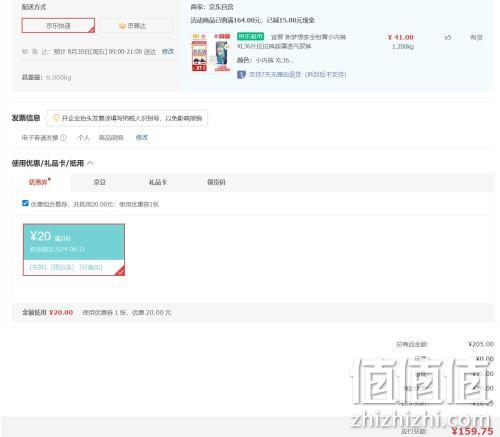Click 修改 link next to delivery time
The image size is (500, 437).
click(x=168, y=52)
